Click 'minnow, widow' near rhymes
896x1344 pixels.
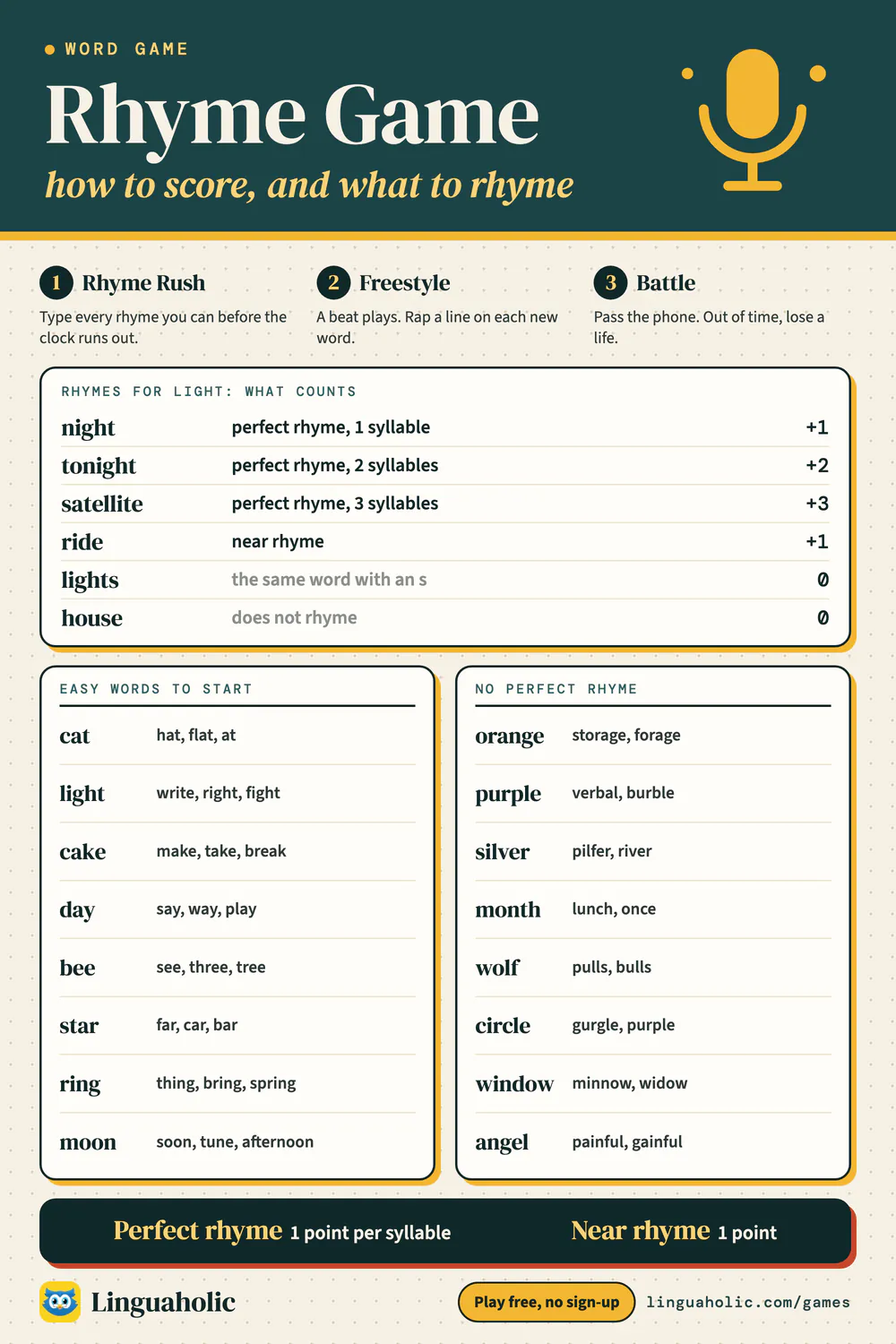tap(629, 1083)
